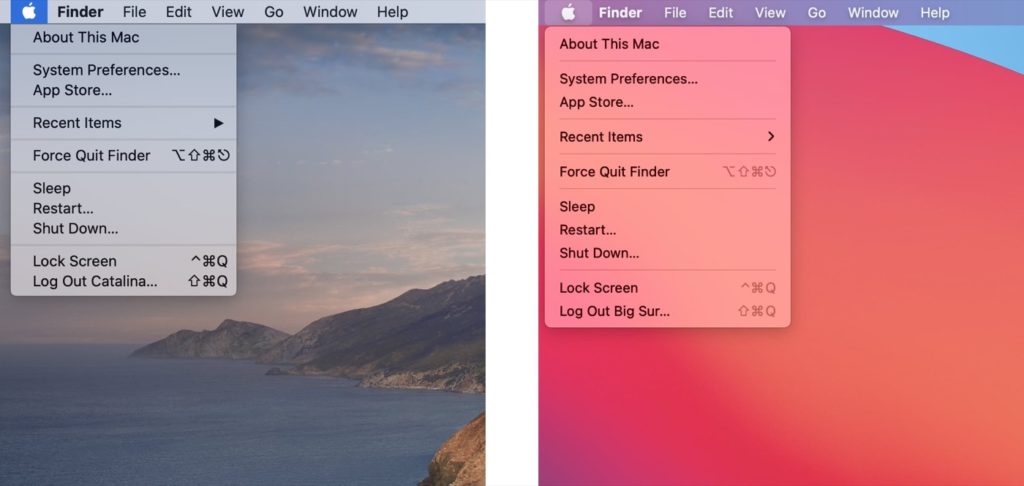This screenshot has width=1024, height=486.
Task: Open the File menu on the Catalina menu bar
Action: click(134, 12)
